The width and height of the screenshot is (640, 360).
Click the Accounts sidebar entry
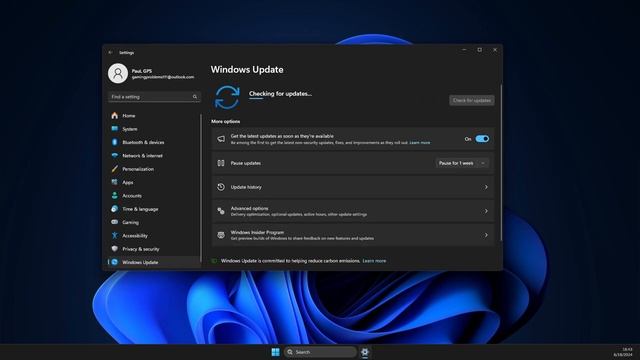pyautogui.click(x=154, y=196)
